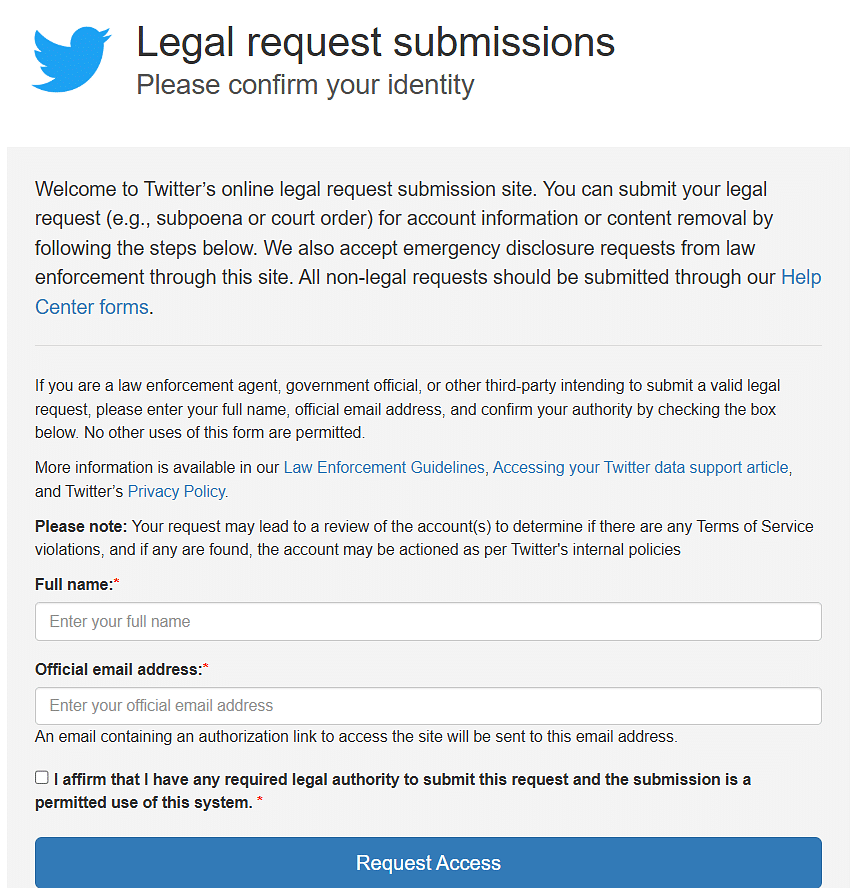Click the Legal request submissions heading
Image resolution: width=863 pixels, height=888 pixels.
(375, 42)
